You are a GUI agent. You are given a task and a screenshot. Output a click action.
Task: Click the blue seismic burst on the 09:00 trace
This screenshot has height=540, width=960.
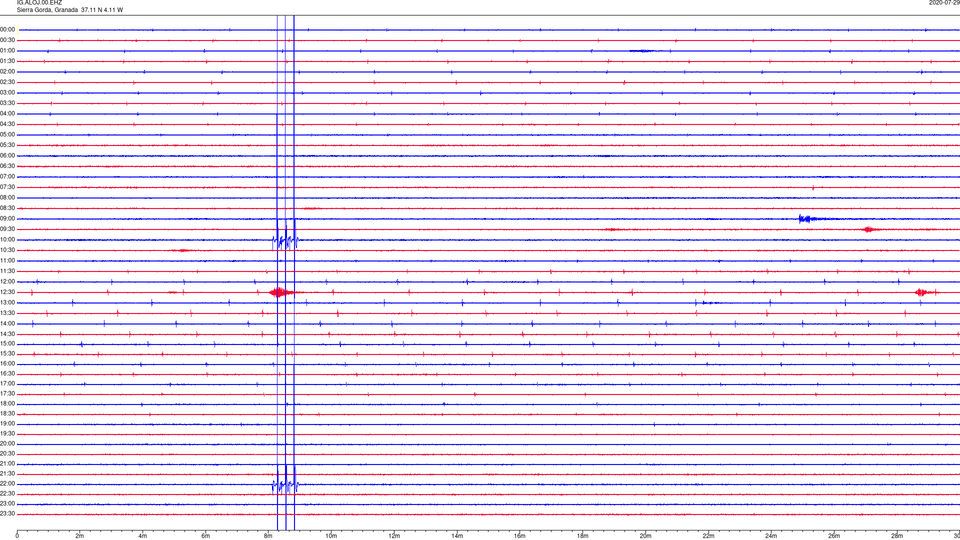(x=805, y=219)
